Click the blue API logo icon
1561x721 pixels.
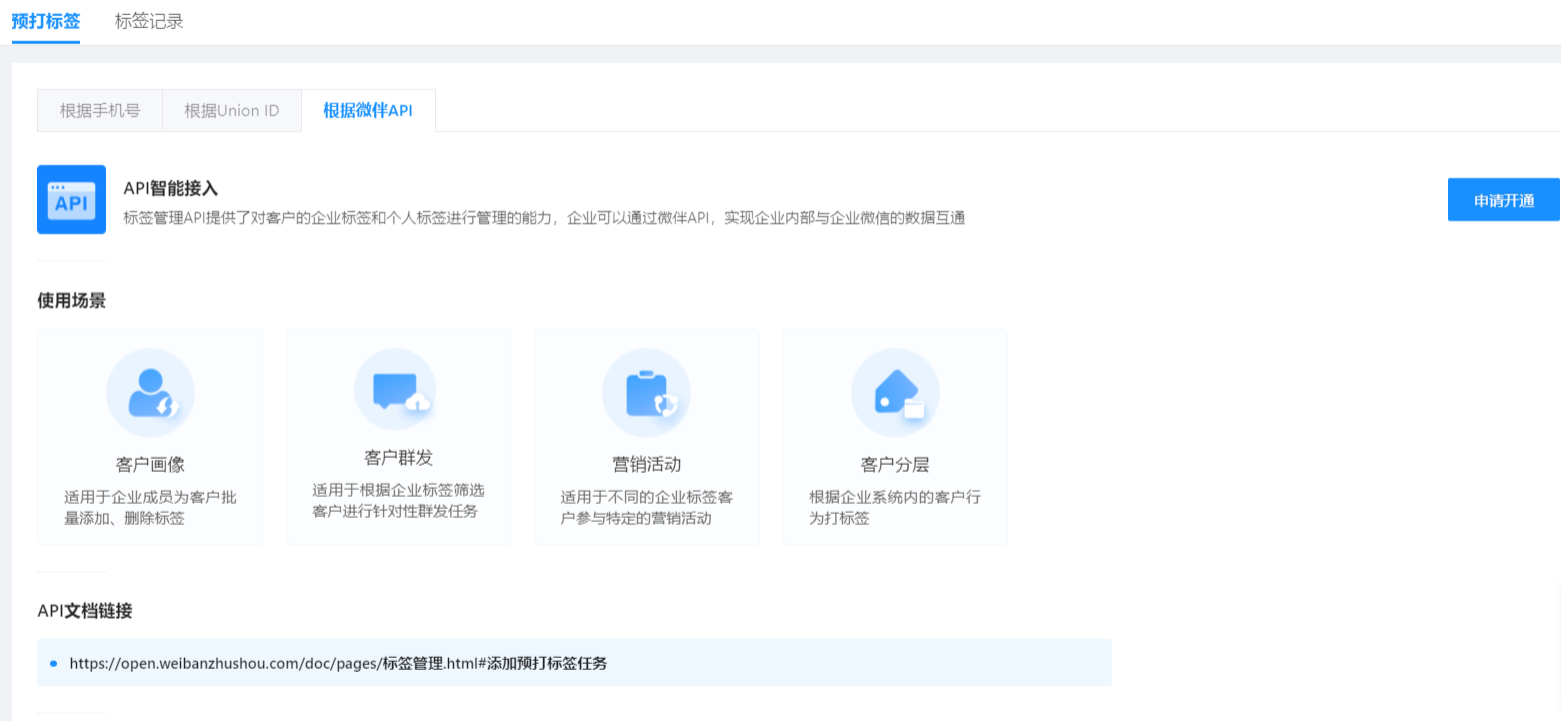click(x=71, y=200)
